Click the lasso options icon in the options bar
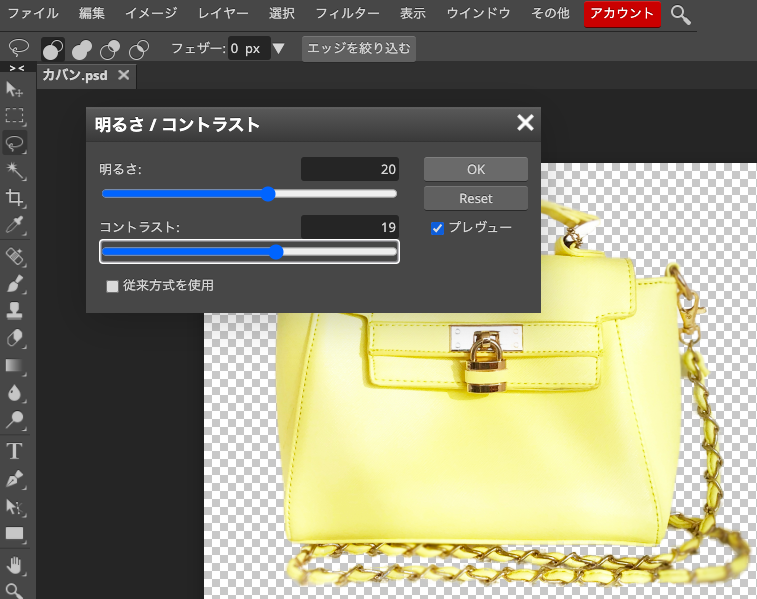The height and width of the screenshot is (599, 757). click(19, 48)
